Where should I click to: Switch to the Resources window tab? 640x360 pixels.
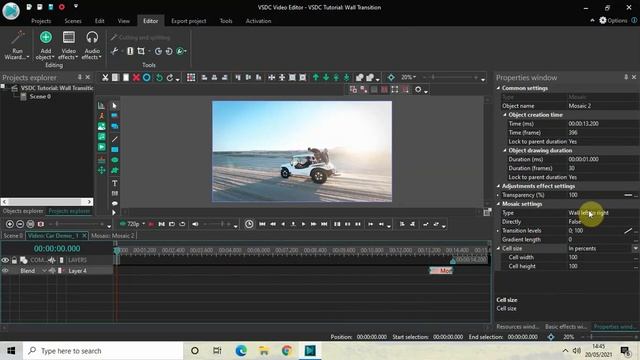(x=518, y=327)
